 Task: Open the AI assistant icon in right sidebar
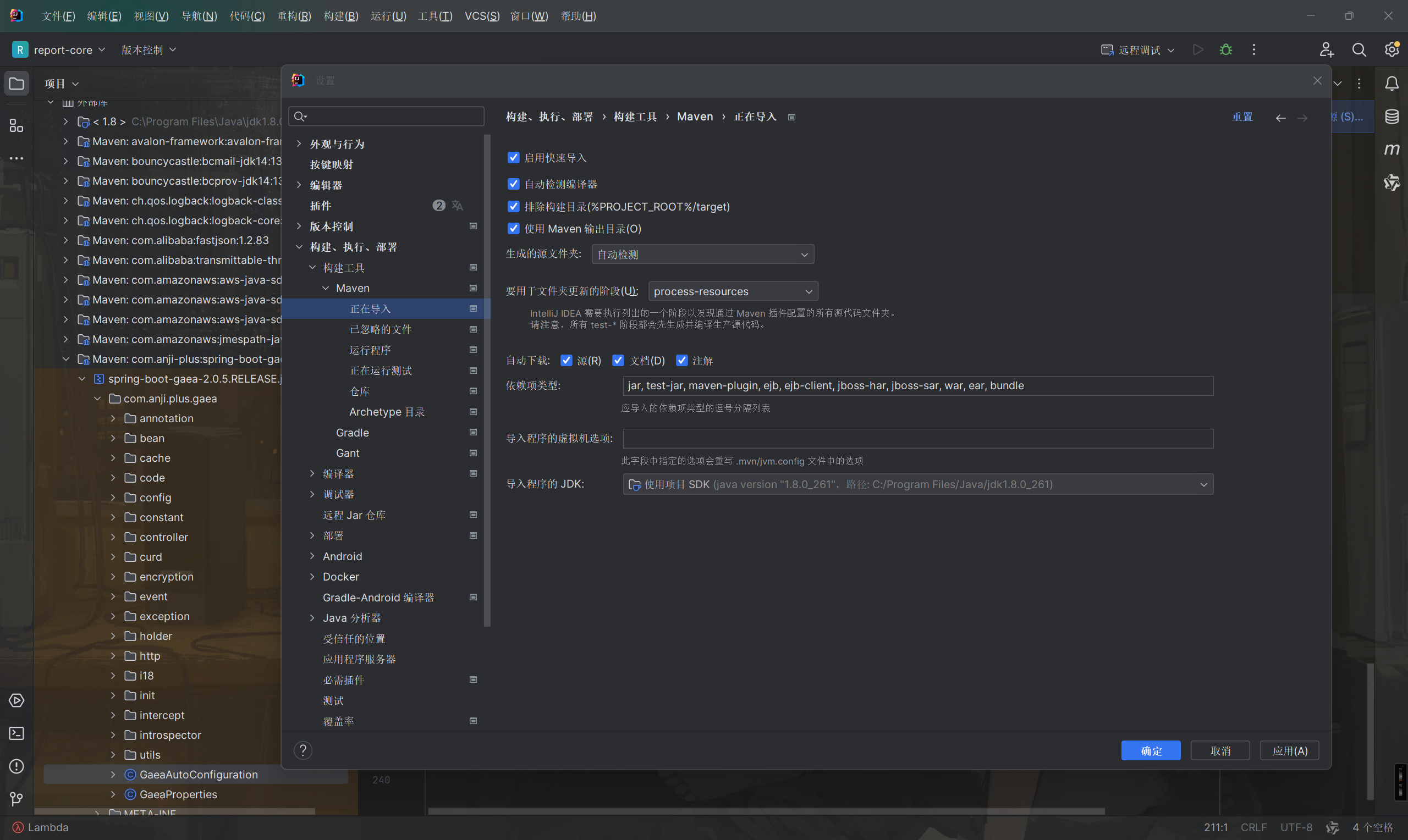point(1391,183)
